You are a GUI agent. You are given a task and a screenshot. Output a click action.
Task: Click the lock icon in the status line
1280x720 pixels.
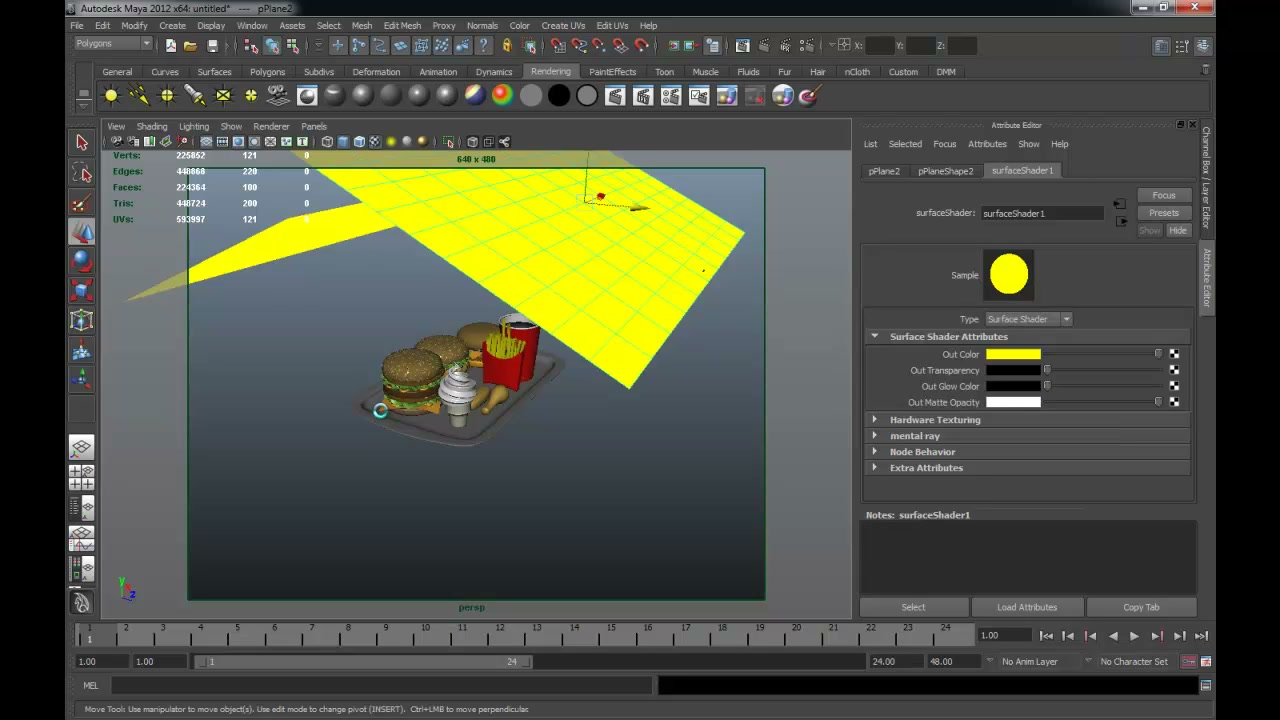(x=506, y=45)
